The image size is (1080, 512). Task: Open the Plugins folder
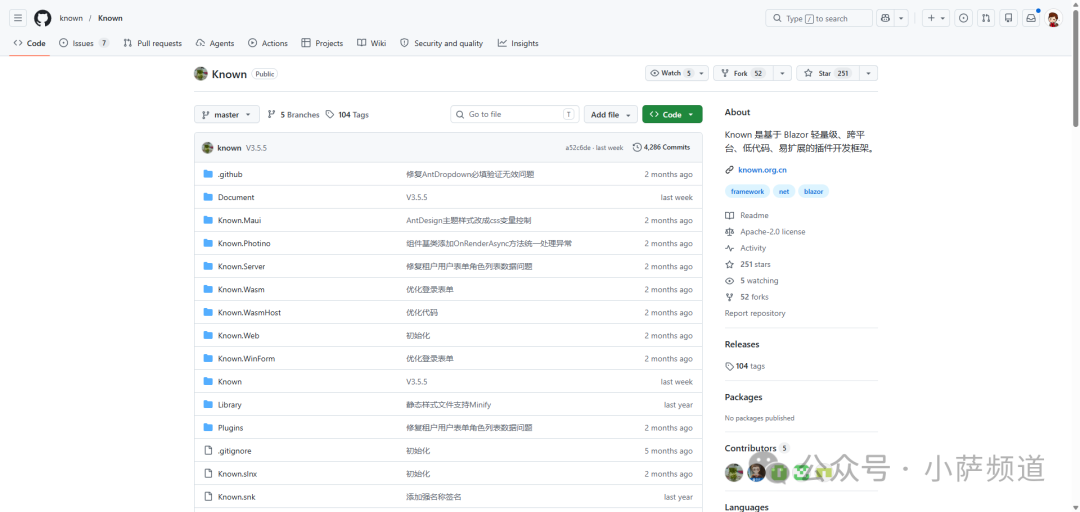[x=230, y=428]
